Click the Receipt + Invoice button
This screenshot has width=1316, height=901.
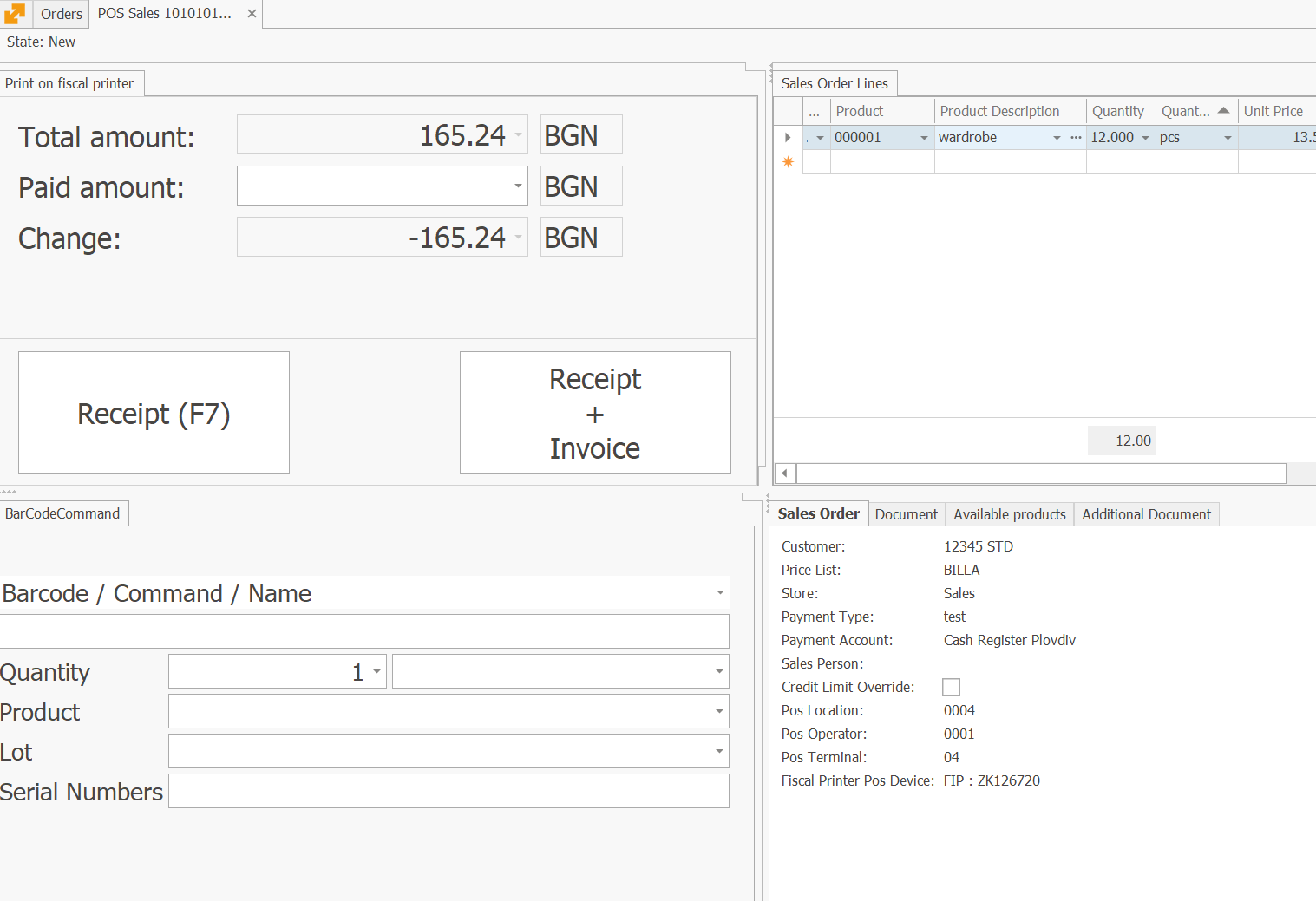click(595, 413)
